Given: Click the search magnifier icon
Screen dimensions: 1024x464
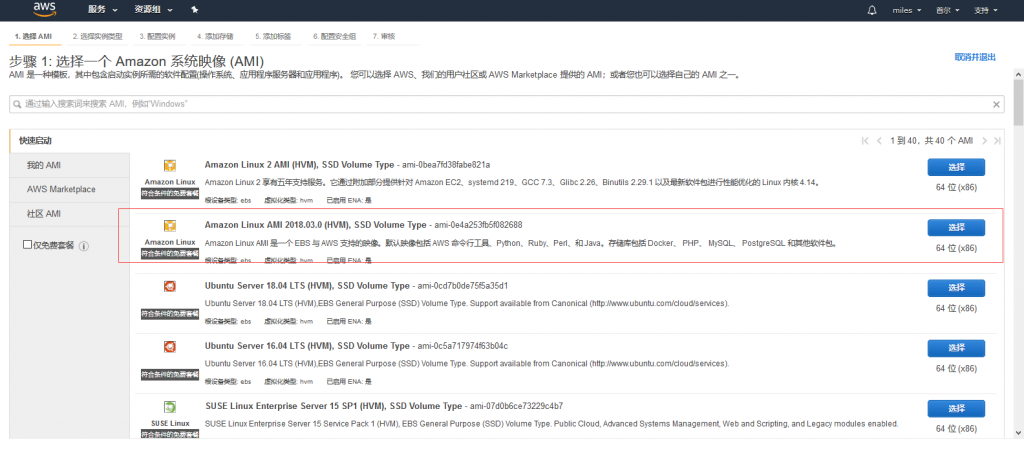Looking at the screenshot, I should [x=17, y=104].
